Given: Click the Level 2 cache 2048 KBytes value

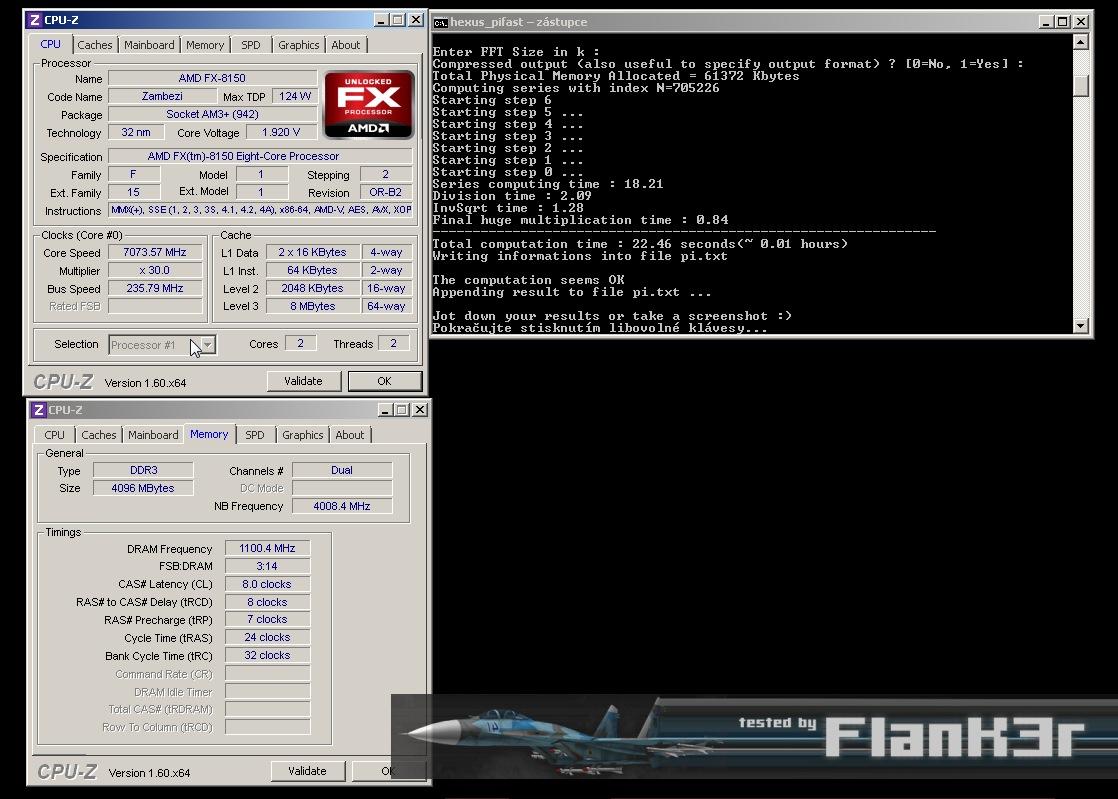Looking at the screenshot, I should (x=312, y=289).
